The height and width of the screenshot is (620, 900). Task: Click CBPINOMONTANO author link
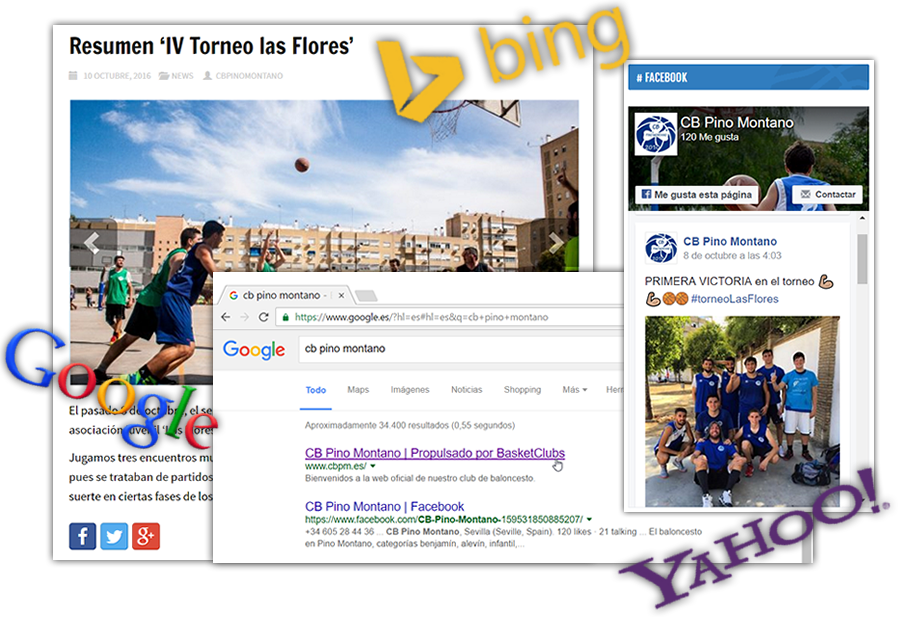[x=249, y=75]
